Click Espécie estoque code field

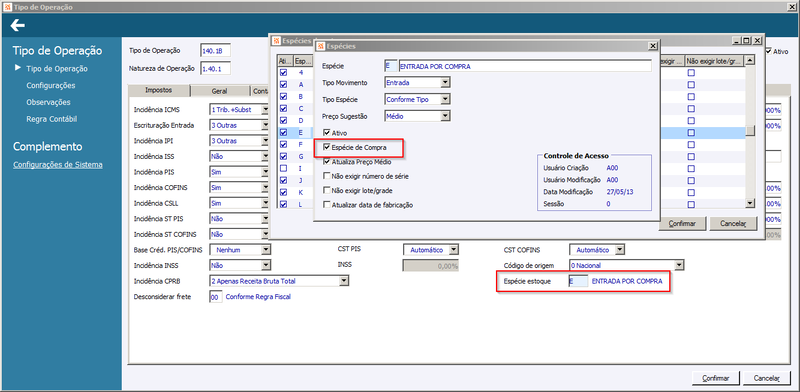[x=578, y=281]
